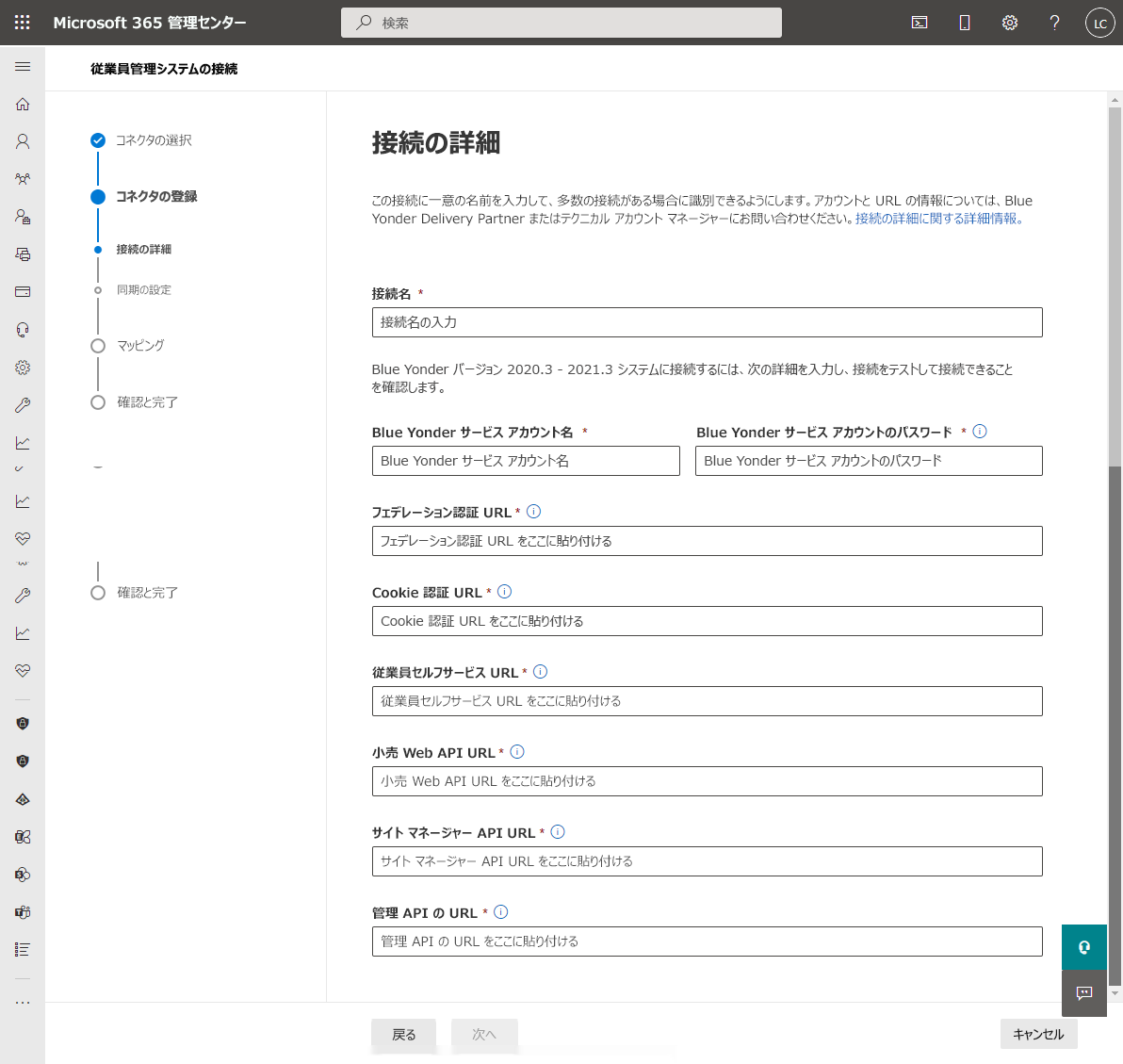Open All admin centers list icon
The width and height of the screenshot is (1123, 1064).
pyautogui.click(x=23, y=949)
